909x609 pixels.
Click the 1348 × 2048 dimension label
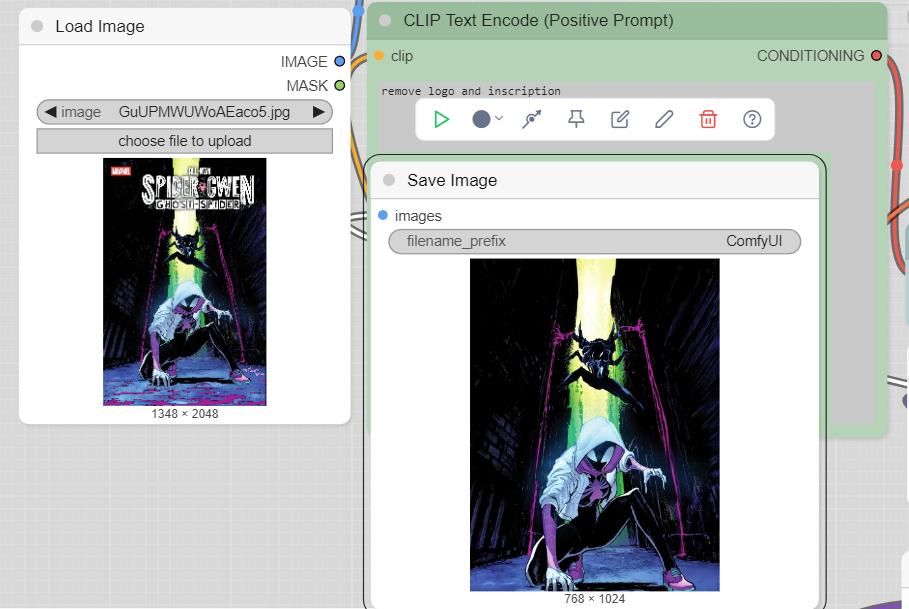184,414
